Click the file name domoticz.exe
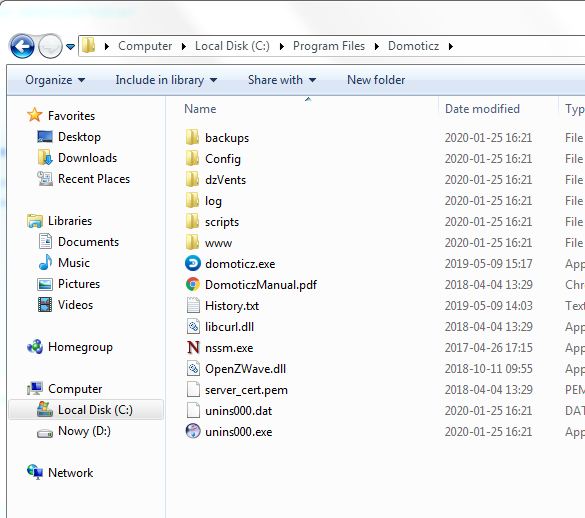Viewport: 585px width, 518px height. click(x=240, y=264)
